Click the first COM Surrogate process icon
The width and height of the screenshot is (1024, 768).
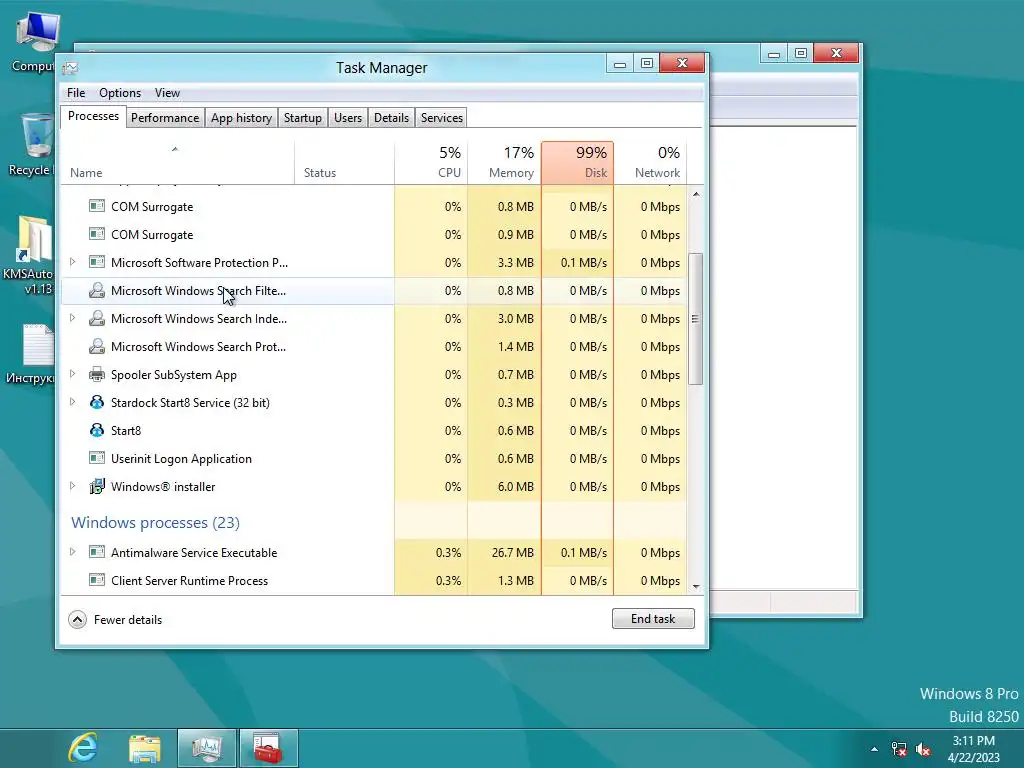[97, 206]
